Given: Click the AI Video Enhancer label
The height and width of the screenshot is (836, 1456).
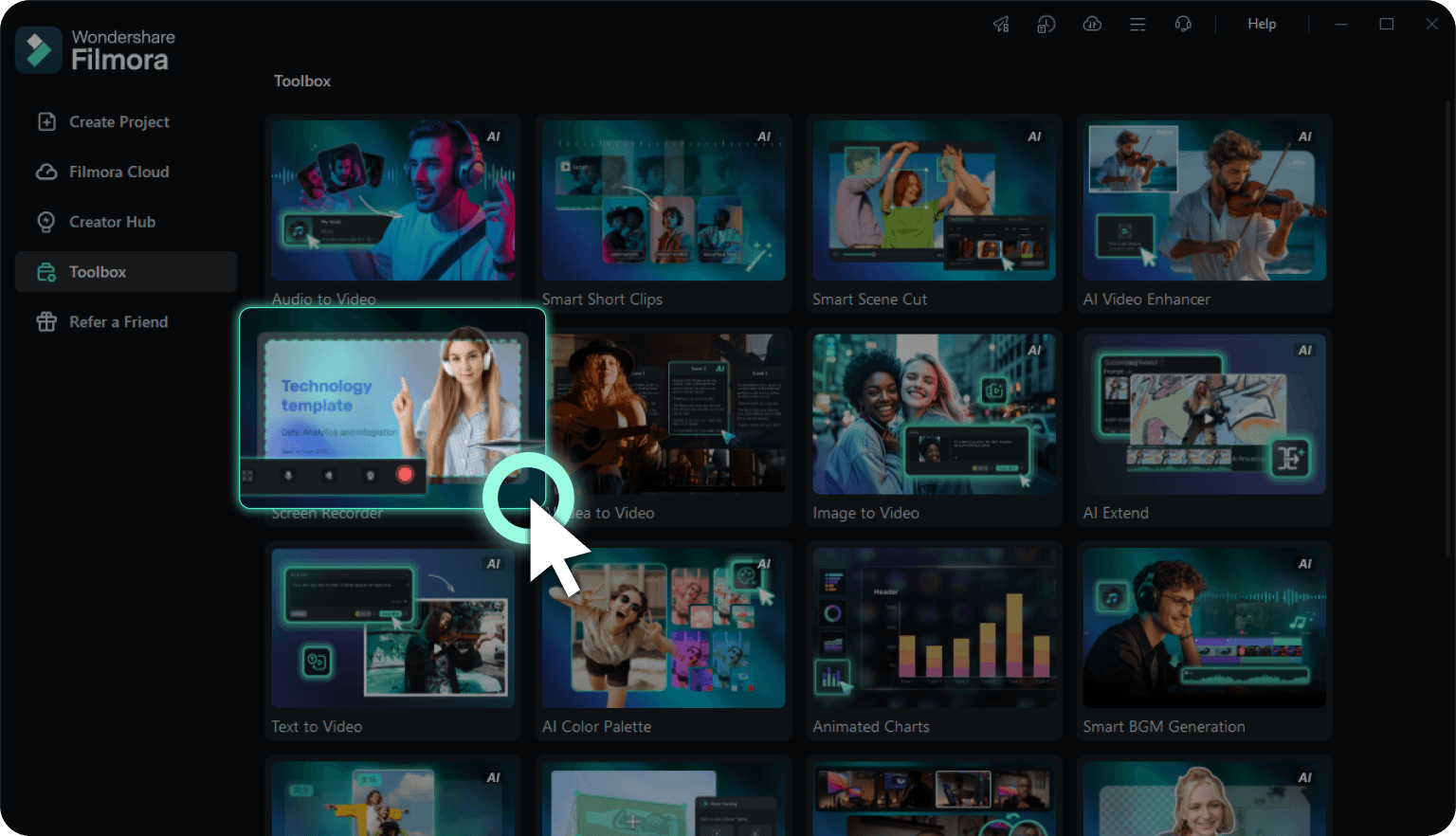Looking at the screenshot, I should point(1146,299).
